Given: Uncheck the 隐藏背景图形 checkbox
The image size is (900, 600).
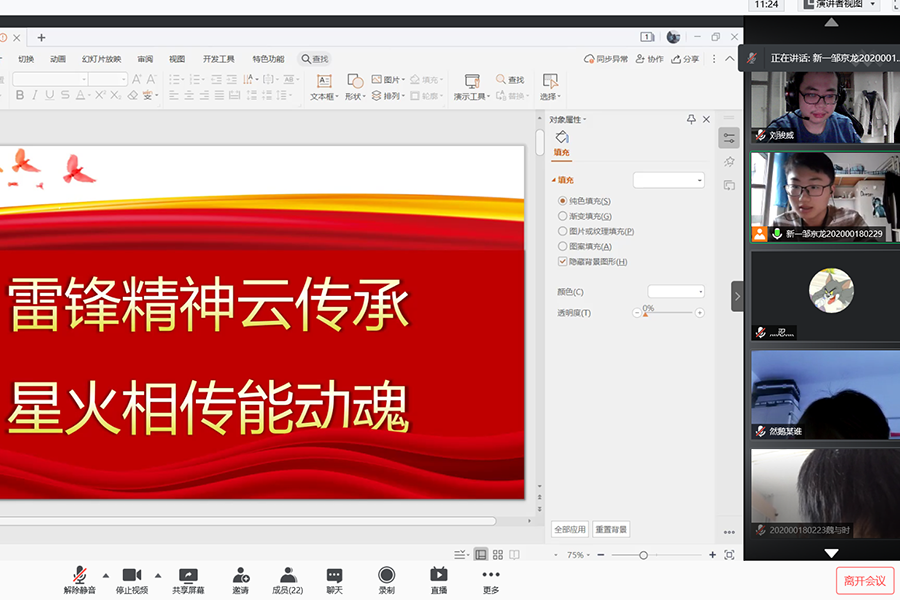Looking at the screenshot, I should (x=562, y=261).
